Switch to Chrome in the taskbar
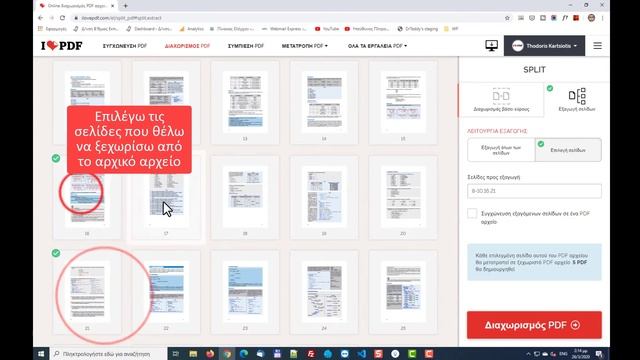 (x=227, y=354)
